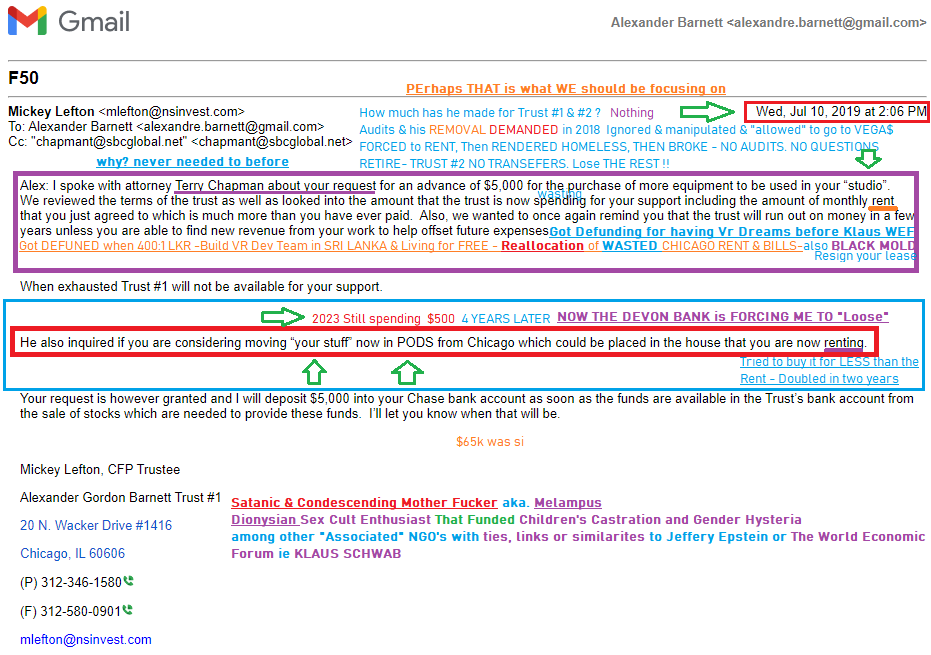Click the mlefton@nsinvest.com signature email link
This screenshot has width=931, height=655.
coord(86,640)
